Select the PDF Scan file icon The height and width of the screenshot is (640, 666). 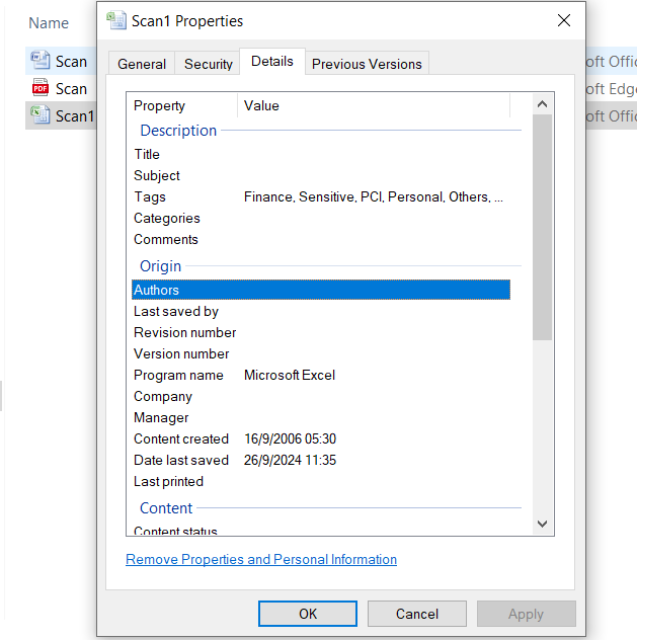pyautogui.click(x=40, y=88)
